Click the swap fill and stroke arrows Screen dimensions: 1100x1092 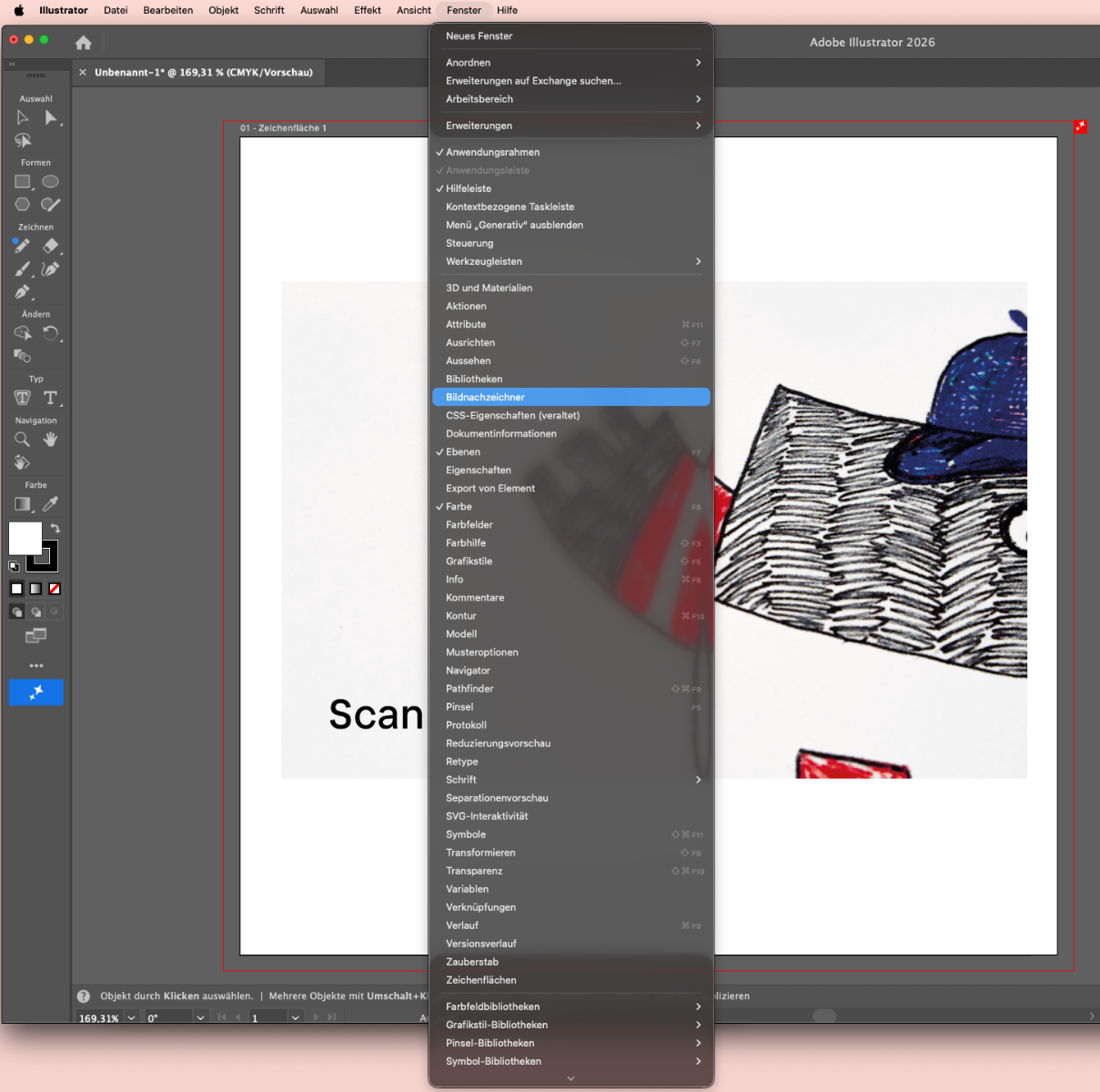click(56, 528)
